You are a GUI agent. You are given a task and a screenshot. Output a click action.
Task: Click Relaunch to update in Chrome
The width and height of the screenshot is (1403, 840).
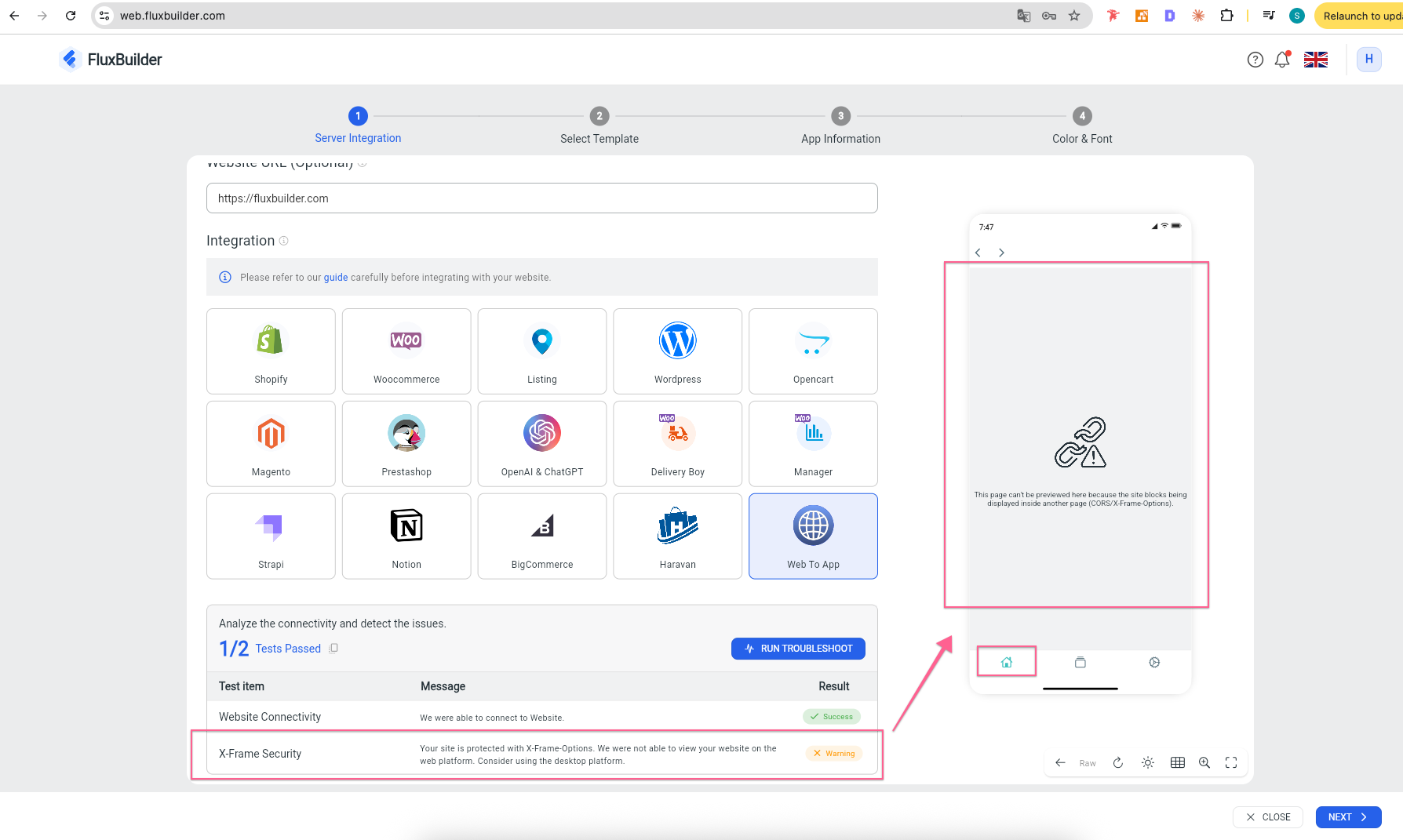(1359, 16)
